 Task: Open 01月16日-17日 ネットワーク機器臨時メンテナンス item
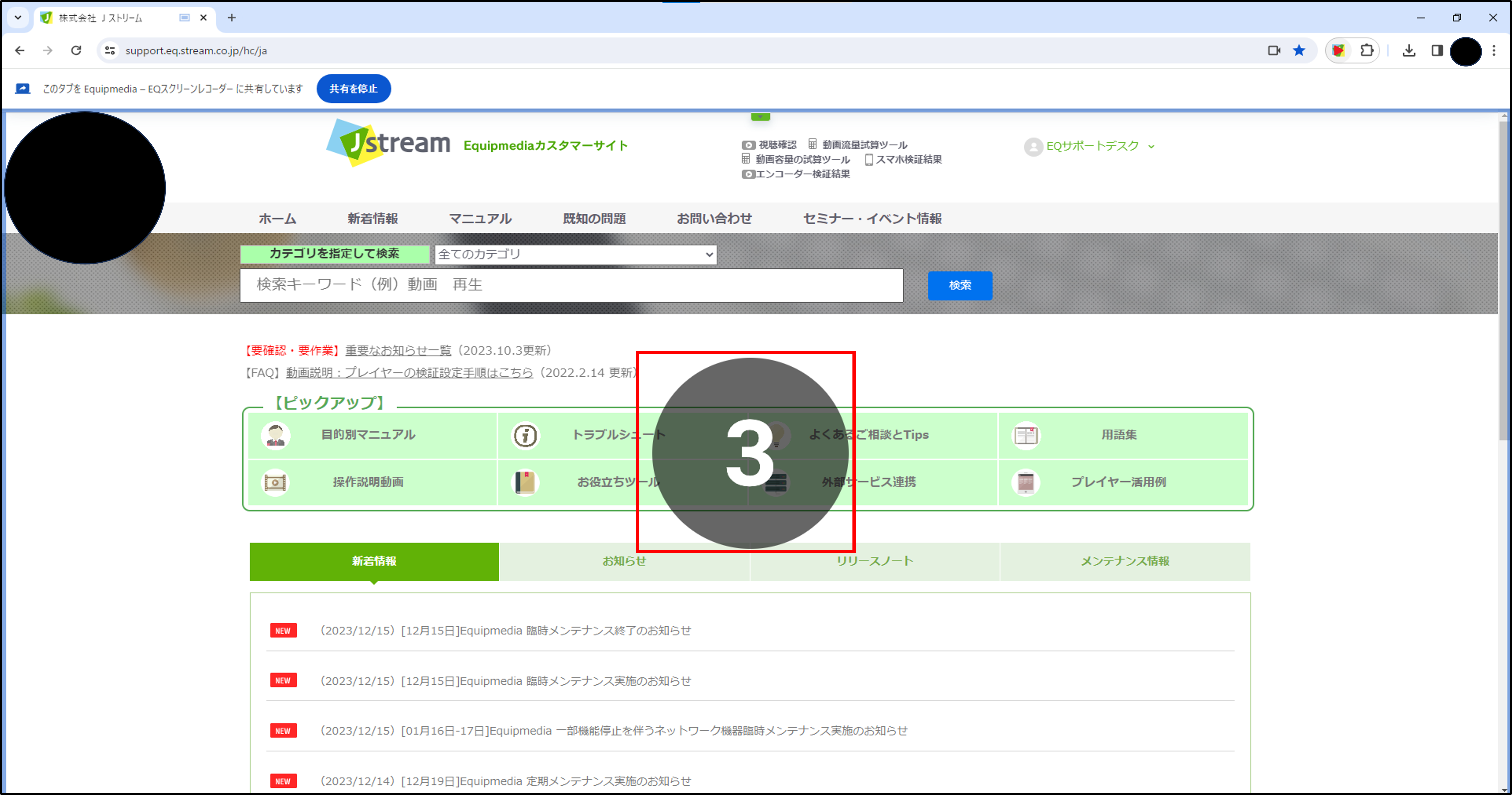click(x=613, y=731)
